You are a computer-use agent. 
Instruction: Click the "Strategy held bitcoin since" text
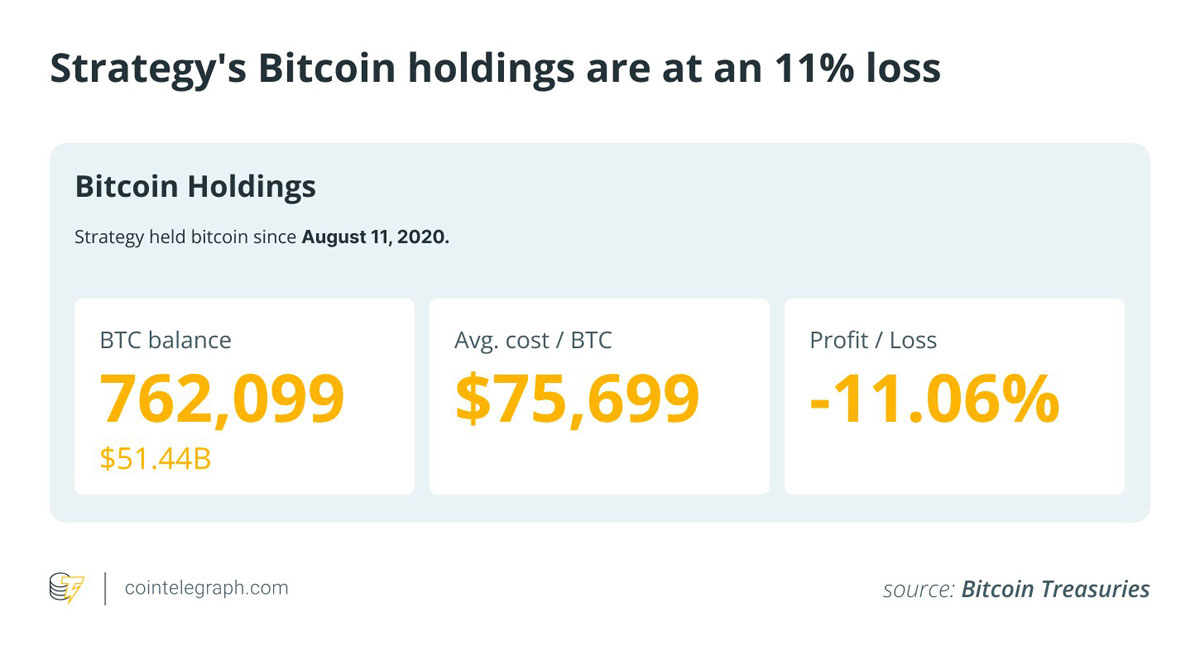186,238
